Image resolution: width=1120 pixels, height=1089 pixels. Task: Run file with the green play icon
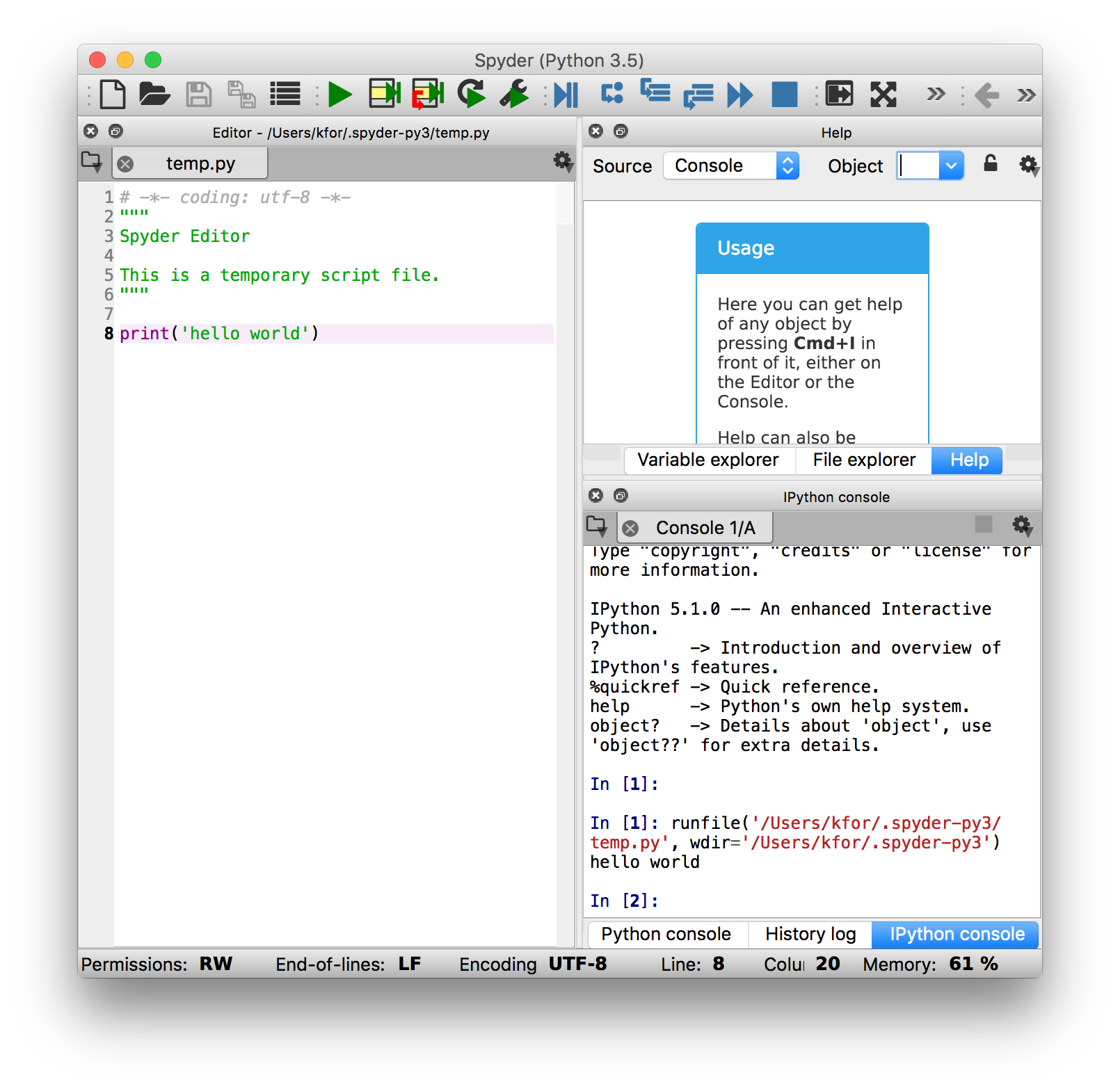click(339, 95)
